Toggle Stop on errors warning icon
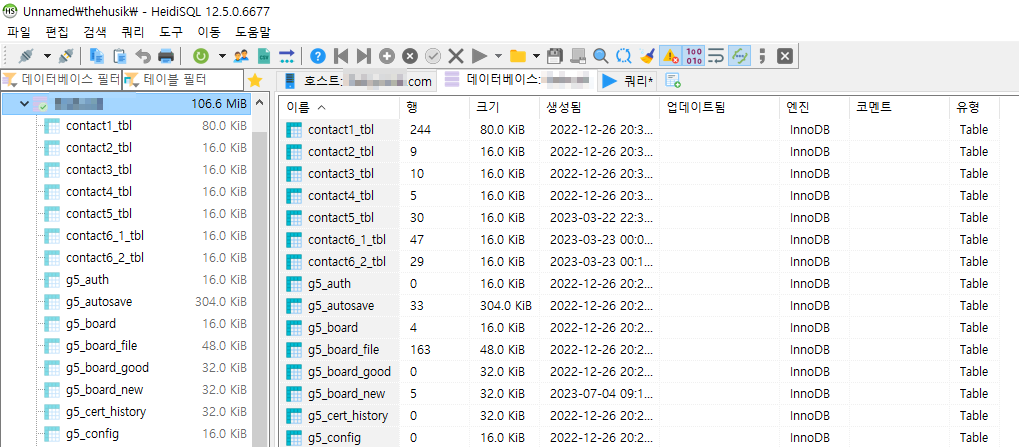Screen dimensions: 1019x447 point(670,56)
